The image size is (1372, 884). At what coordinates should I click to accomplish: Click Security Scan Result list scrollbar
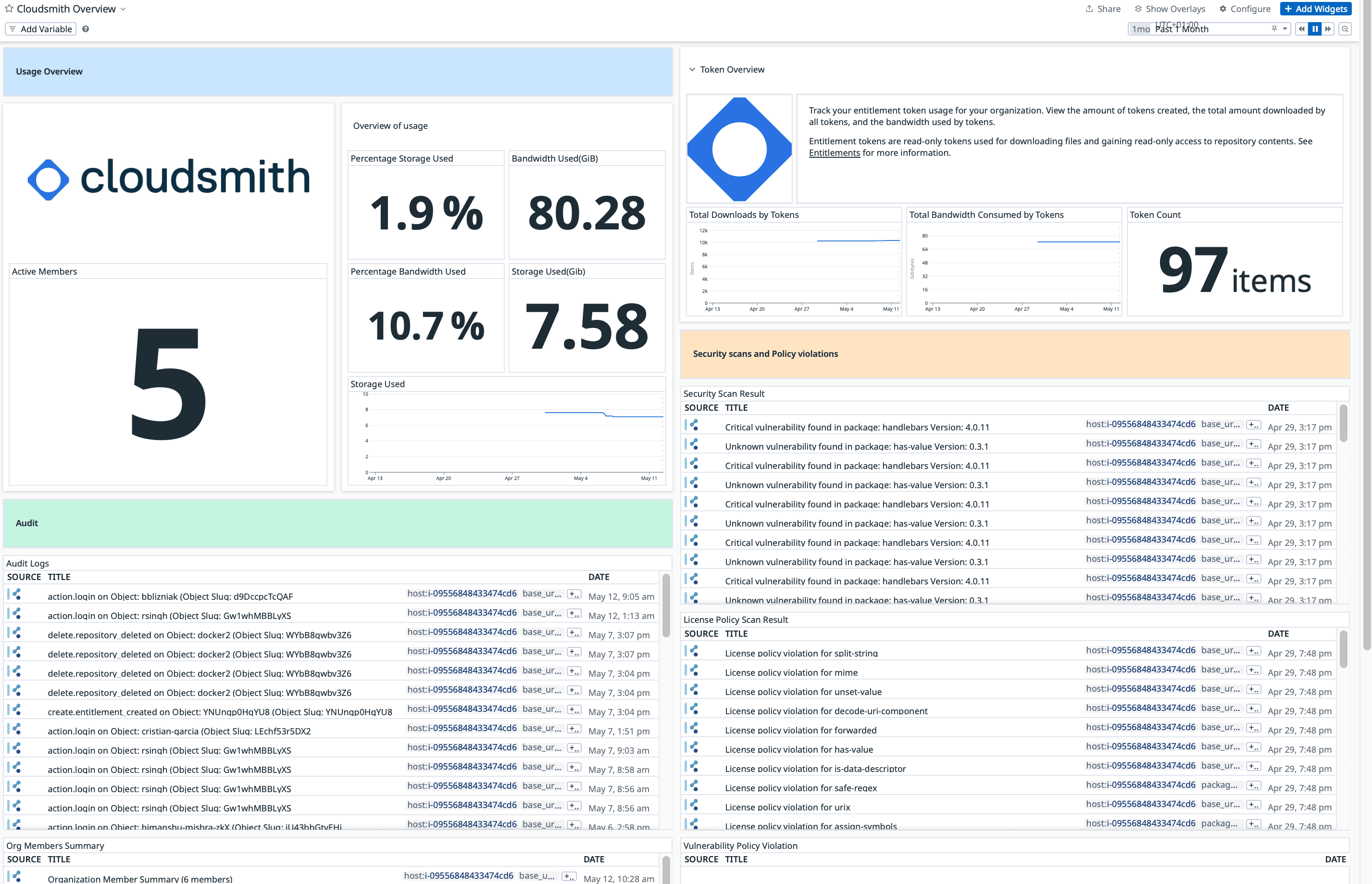(x=1343, y=424)
